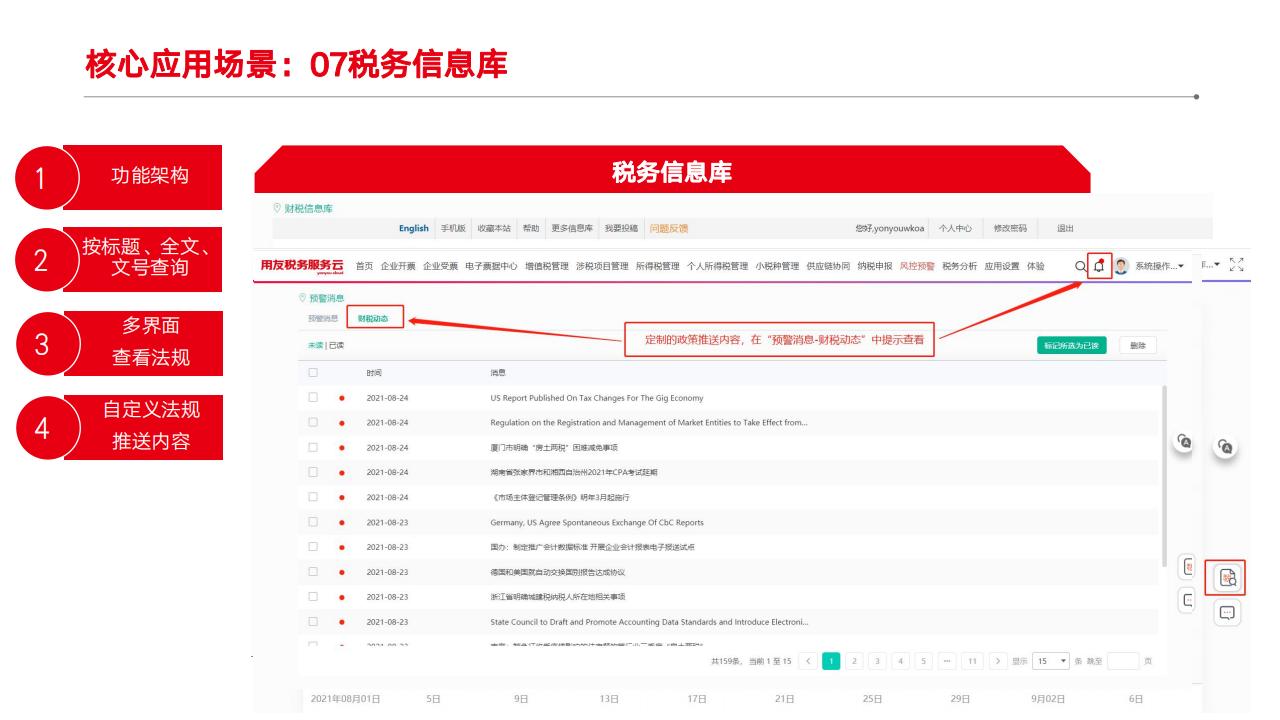
Task: Open the chat bubble icon at right edge
Action: tap(1229, 612)
